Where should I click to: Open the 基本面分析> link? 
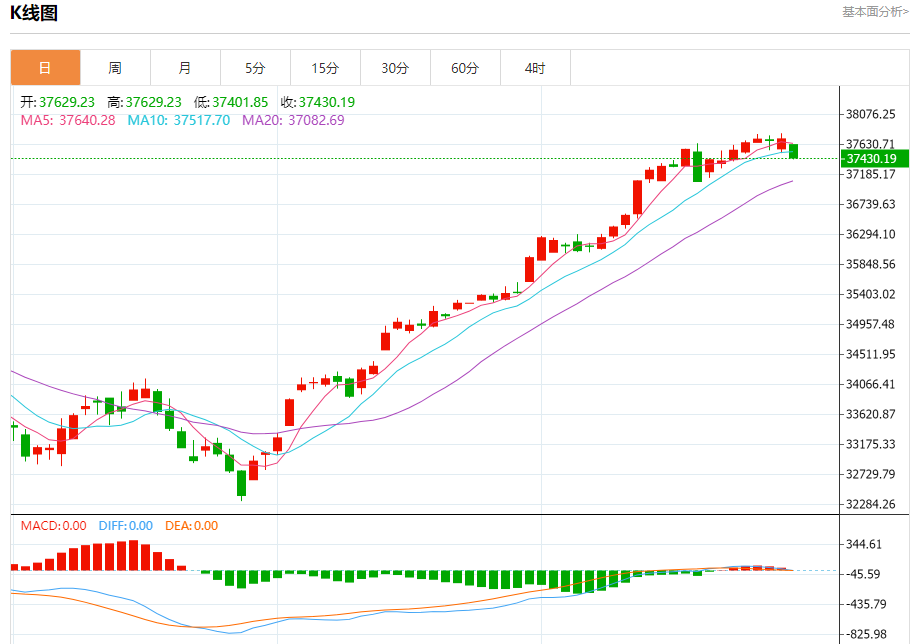pos(875,12)
